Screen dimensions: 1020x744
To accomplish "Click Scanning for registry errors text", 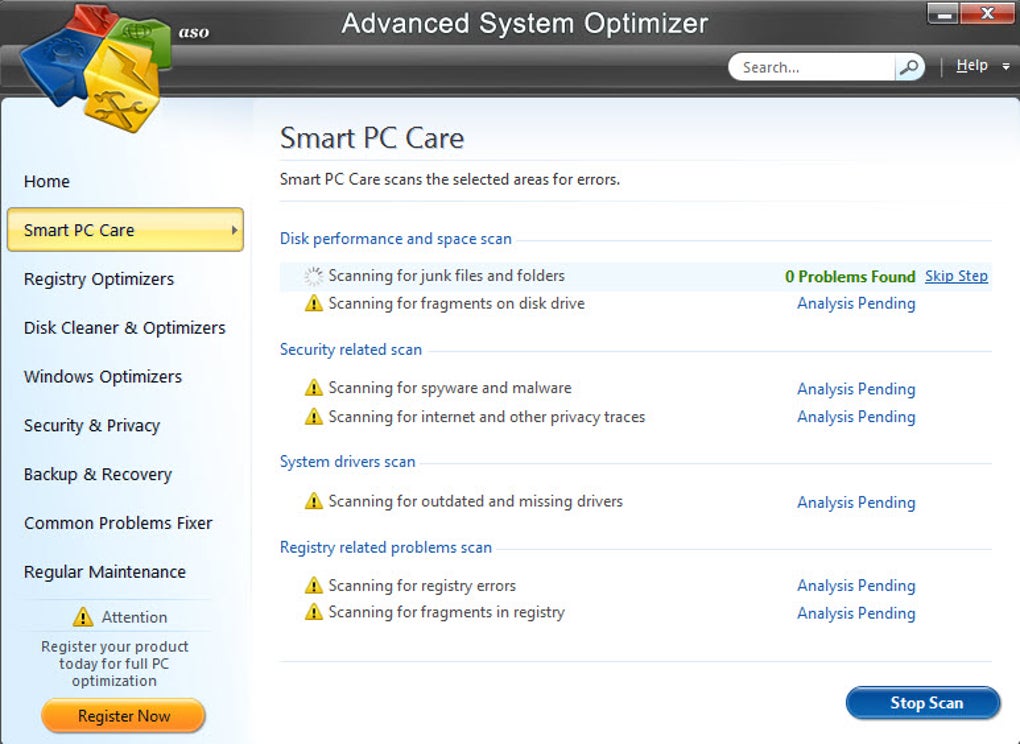I will [x=422, y=586].
